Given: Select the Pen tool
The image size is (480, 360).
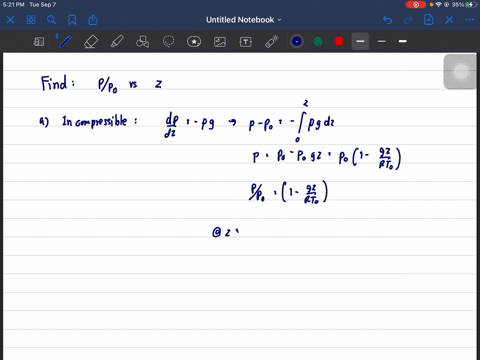Looking at the screenshot, I should click(65, 42).
